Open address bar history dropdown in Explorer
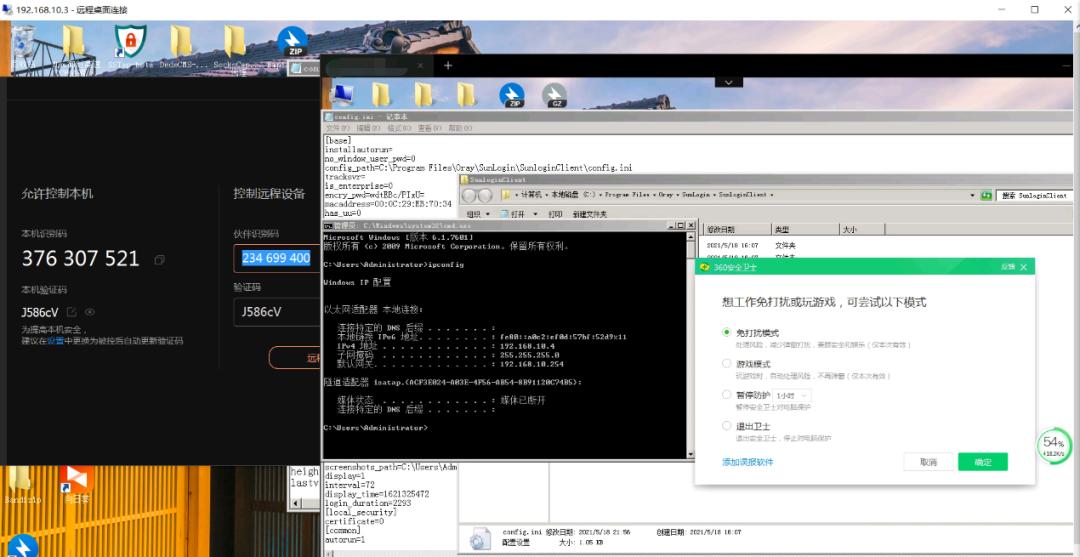 pyautogui.click(x=973, y=196)
